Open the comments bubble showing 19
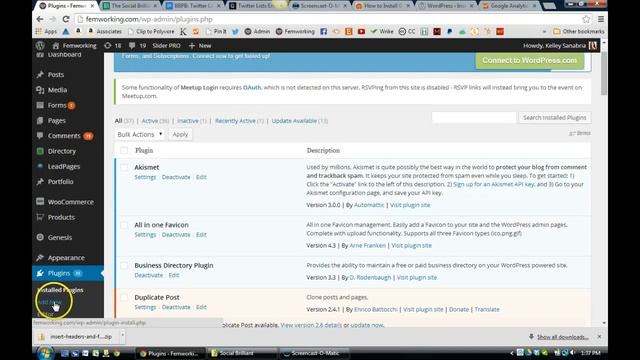 click(137, 46)
